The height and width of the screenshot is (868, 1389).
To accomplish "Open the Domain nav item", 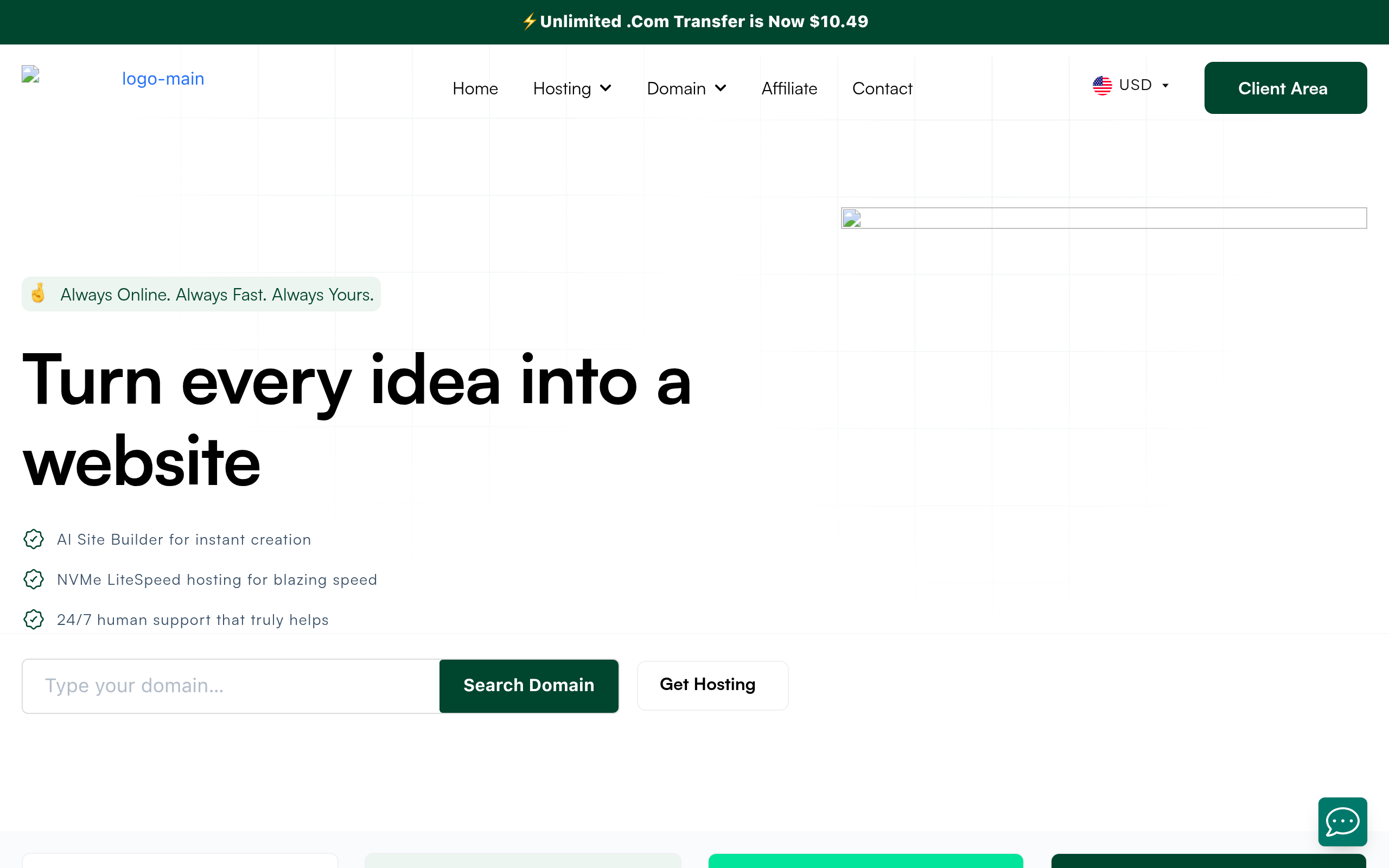I will (x=676, y=88).
